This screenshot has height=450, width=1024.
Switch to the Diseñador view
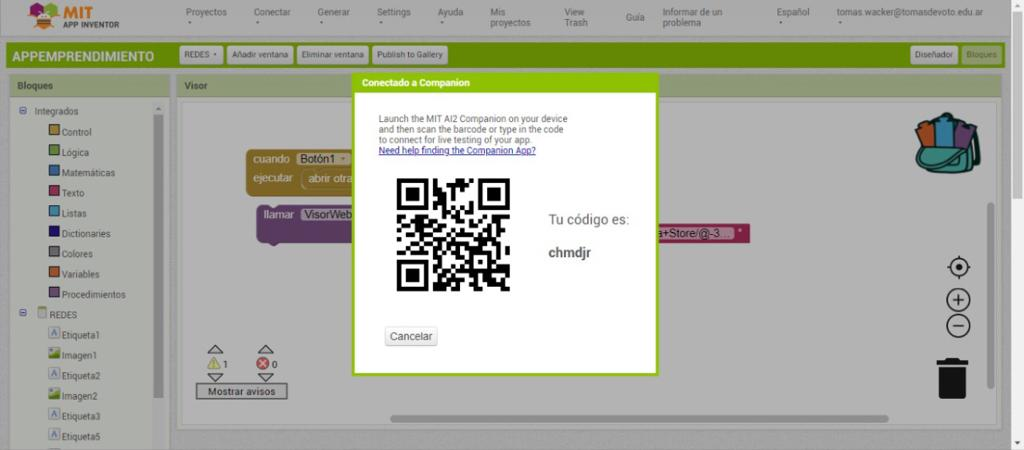click(x=934, y=55)
